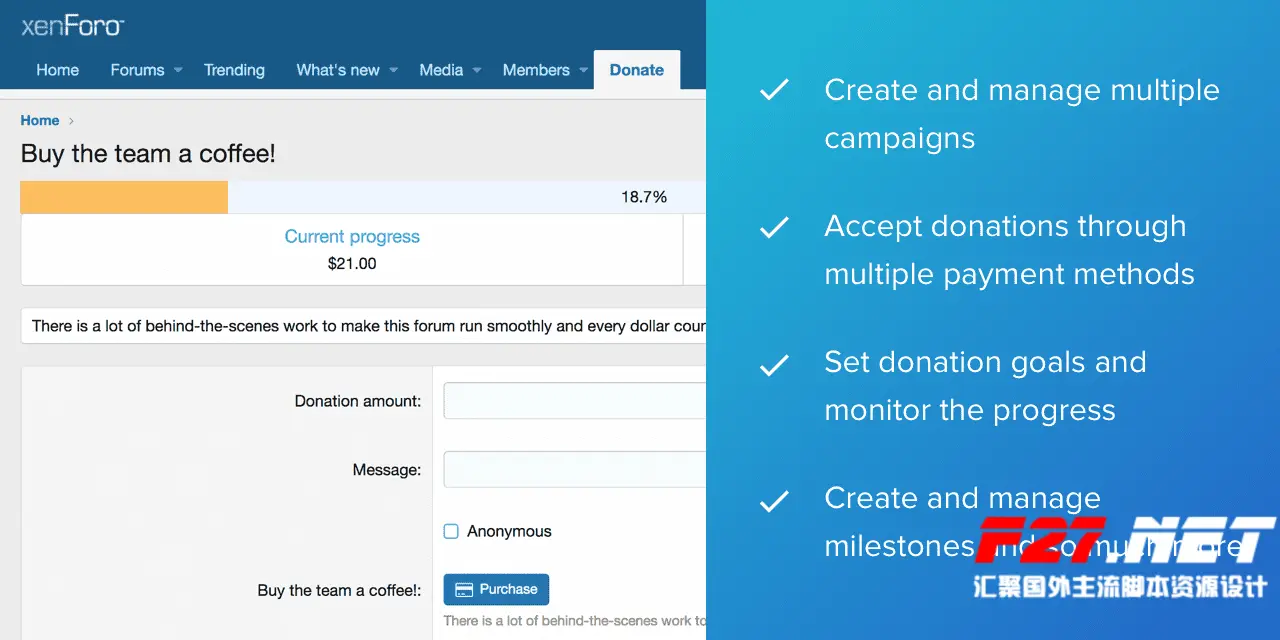Click the orange donation progress bar
1280x640 pixels.
coord(124,197)
